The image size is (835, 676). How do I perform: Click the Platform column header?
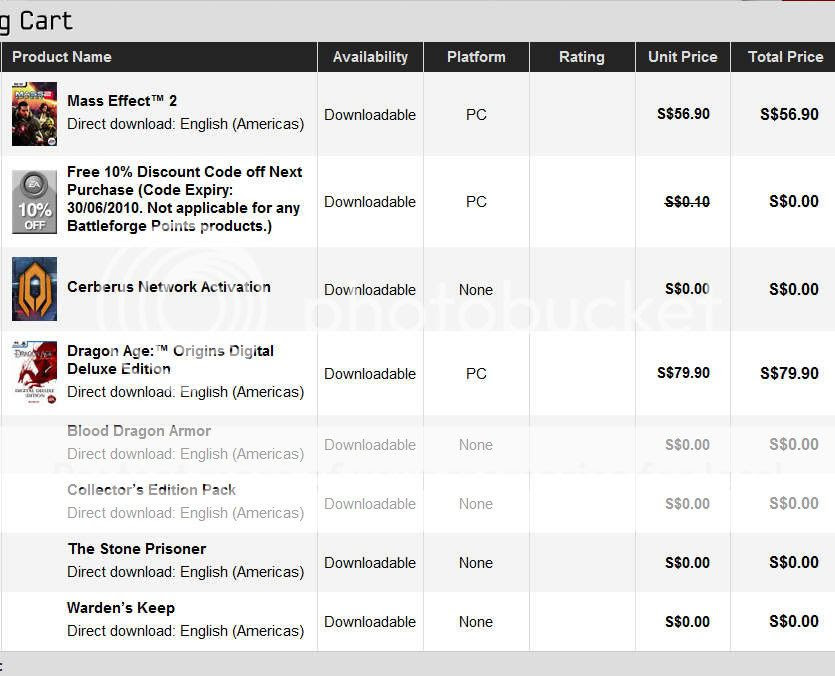pyautogui.click(x=476, y=57)
